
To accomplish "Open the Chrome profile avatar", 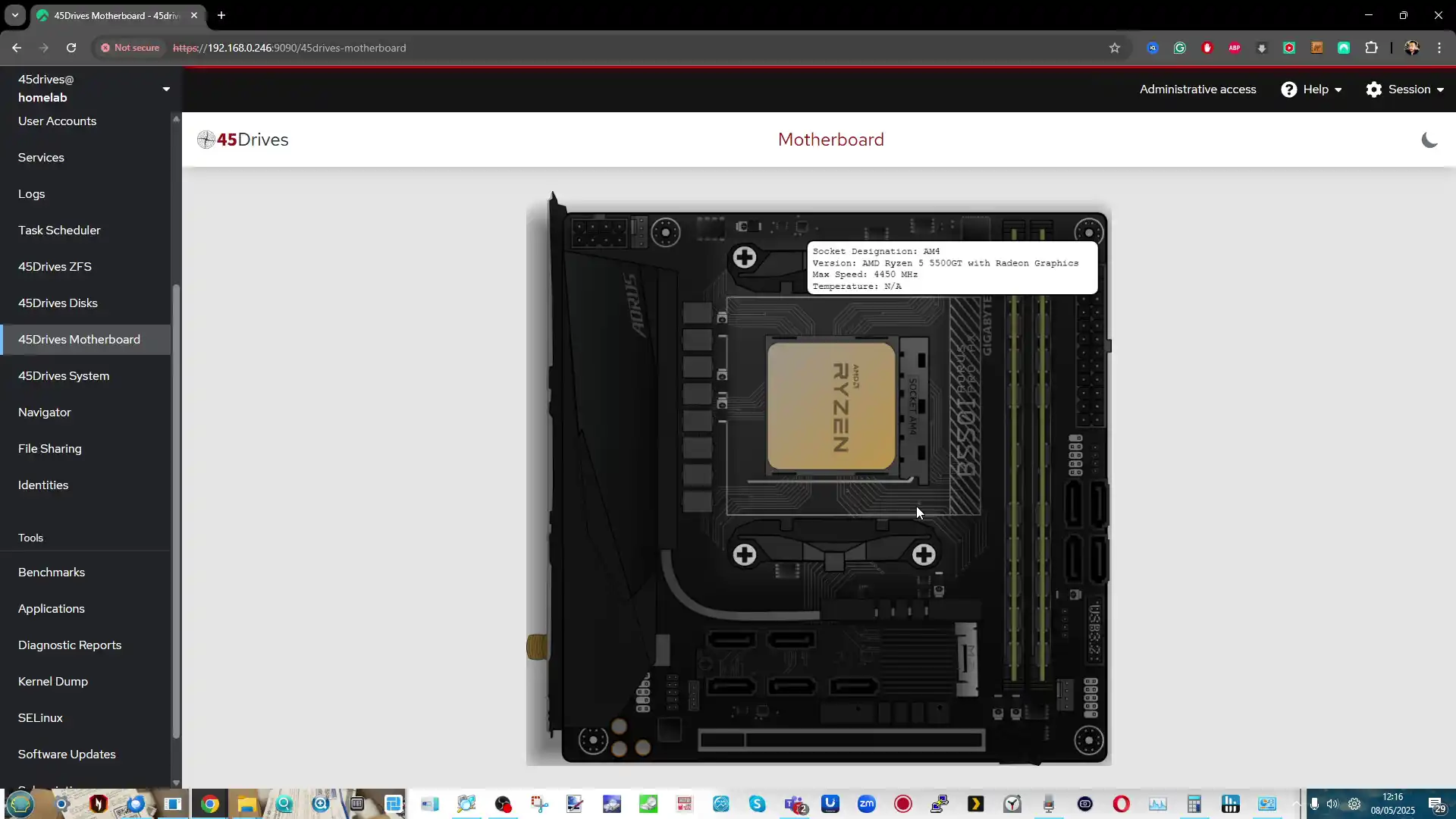I will (x=1411, y=48).
